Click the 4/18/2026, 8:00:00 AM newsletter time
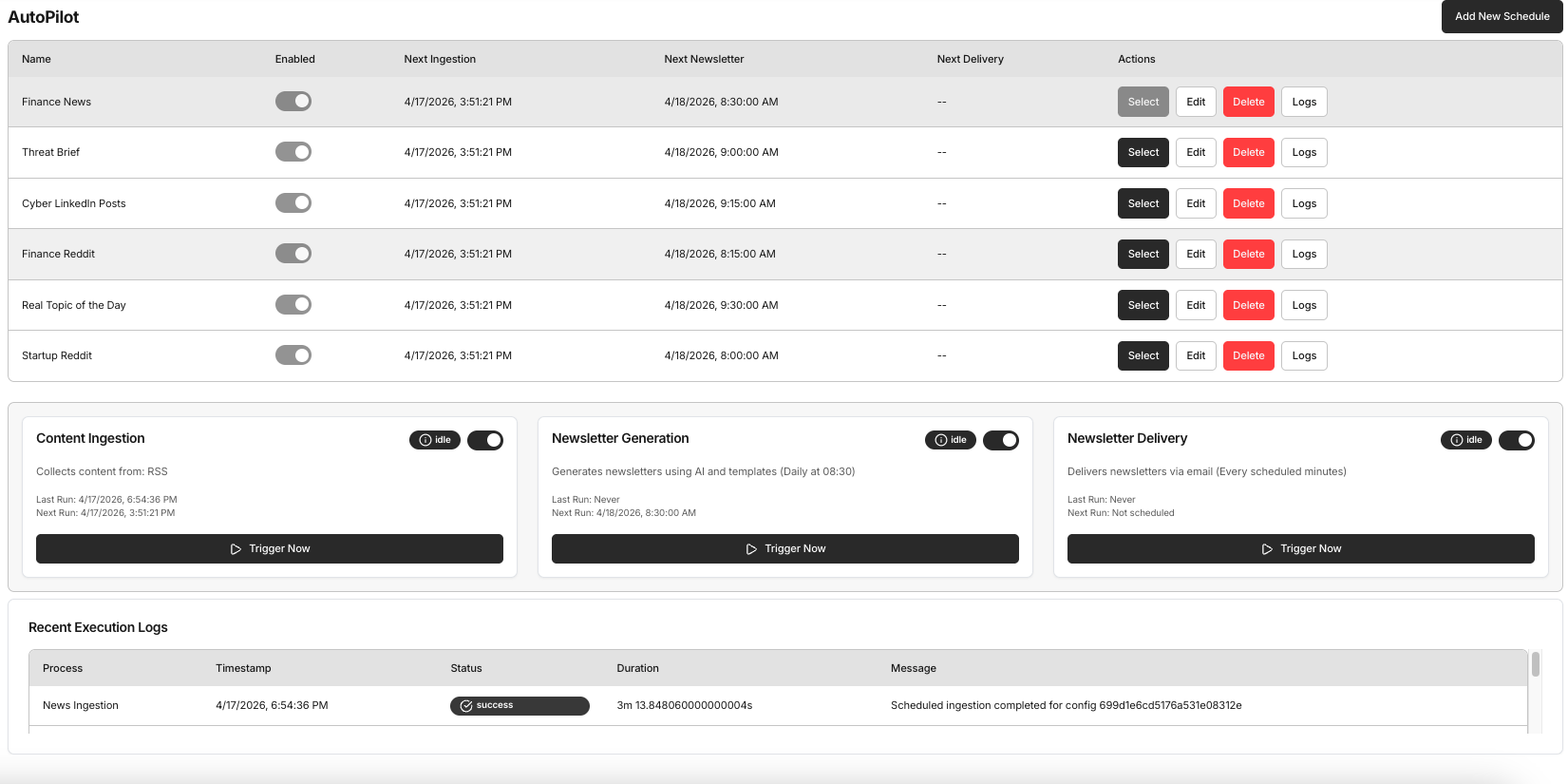The image size is (1568, 784). [721, 355]
